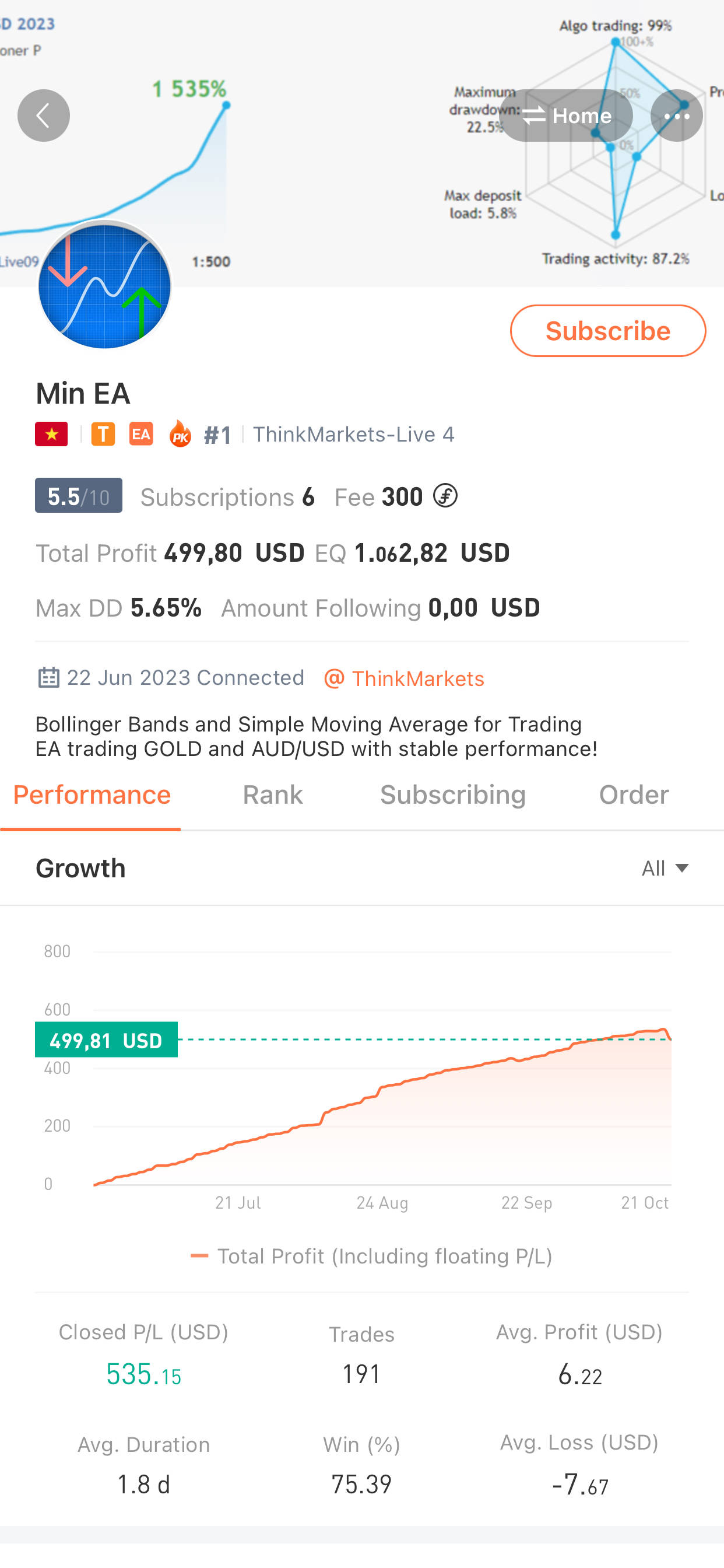Tap the 5.5/10 rating score badge
This screenshot has width=724, height=1568.
click(79, 496)
